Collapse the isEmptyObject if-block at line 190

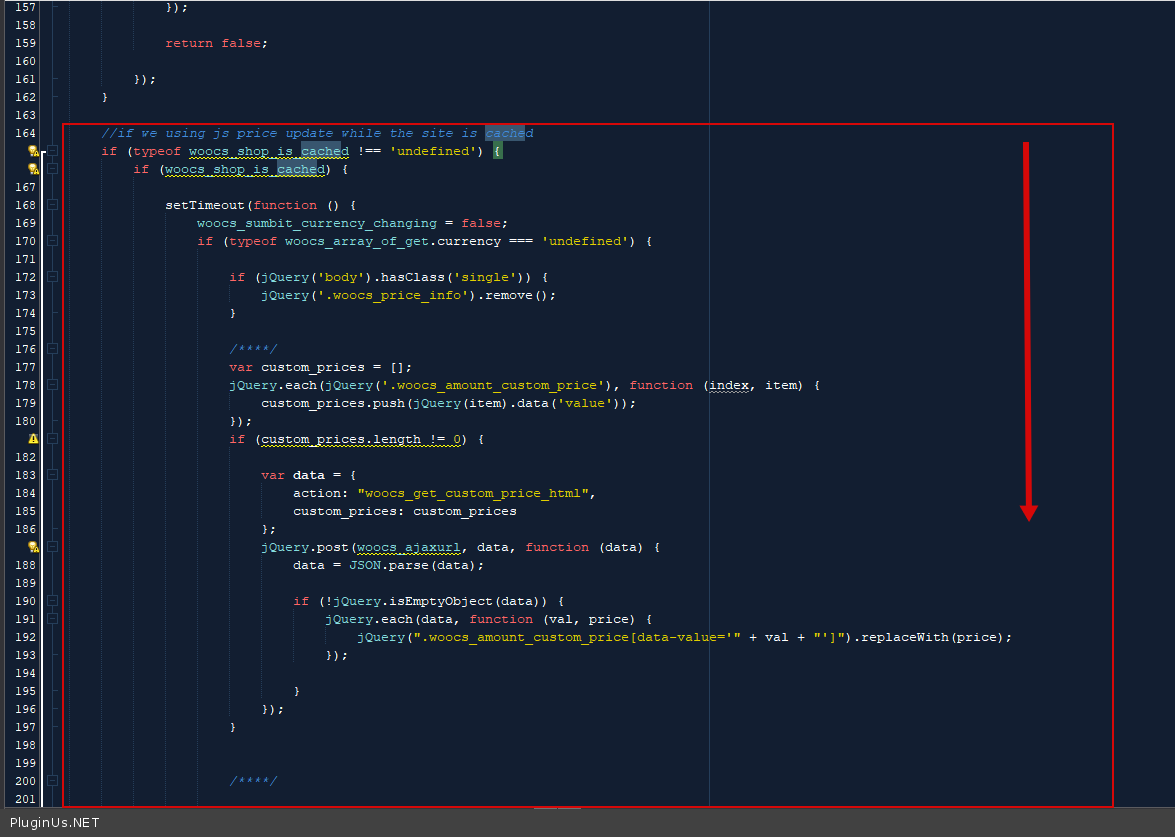click(x=52, y=601)
